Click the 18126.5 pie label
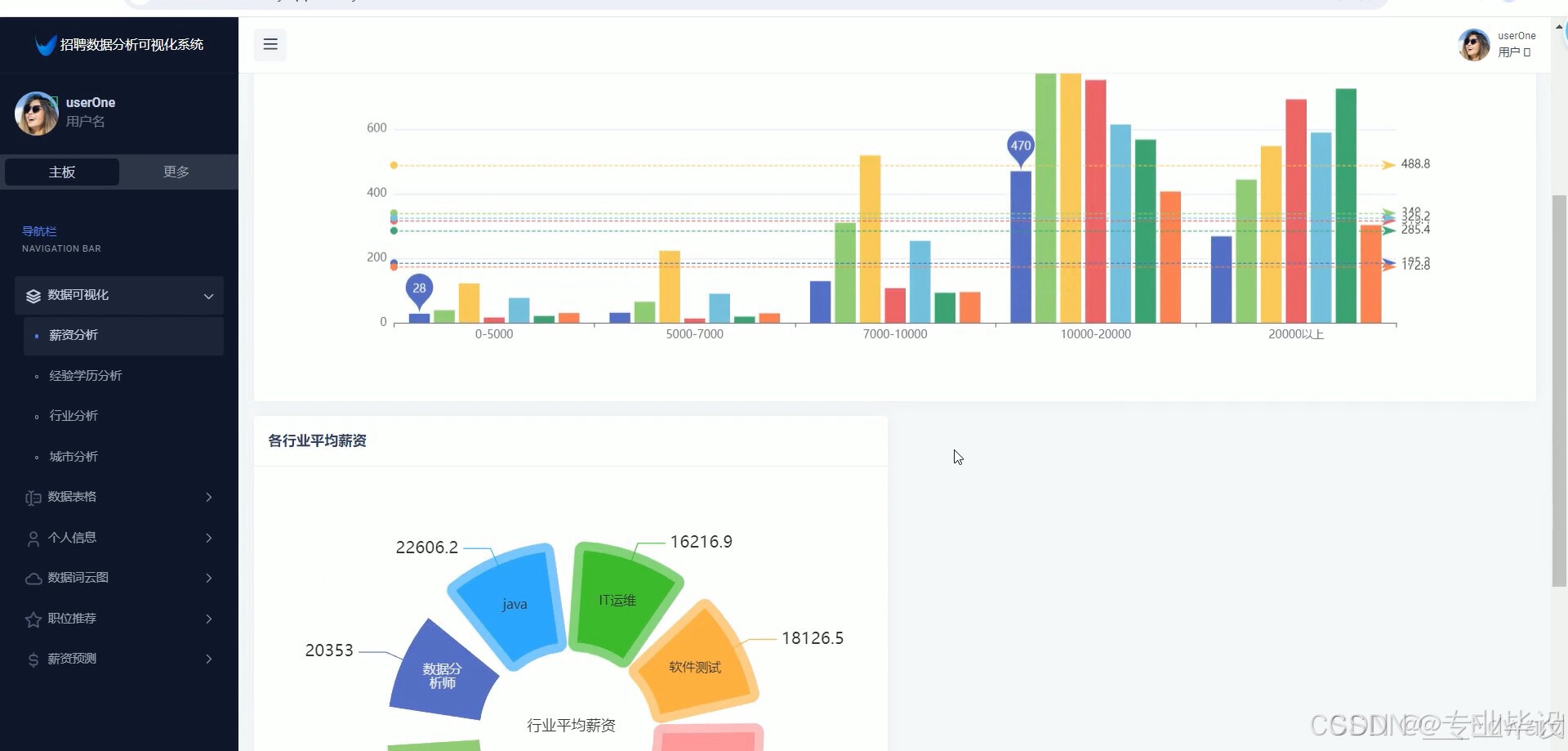This screenshot has height=751, width=1568. tap(813, 638)
